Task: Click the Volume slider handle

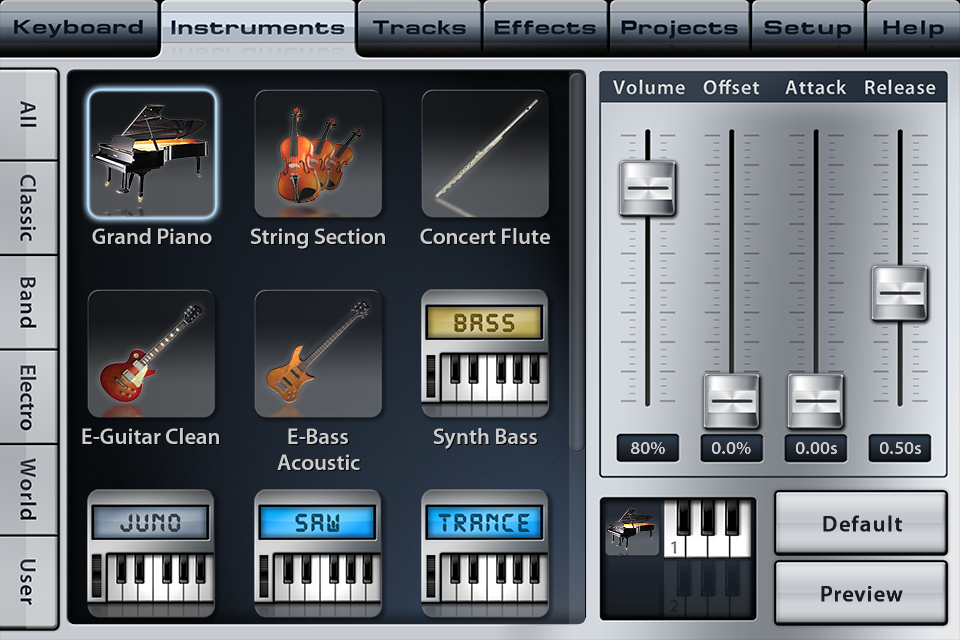Action: pos(647,188)
